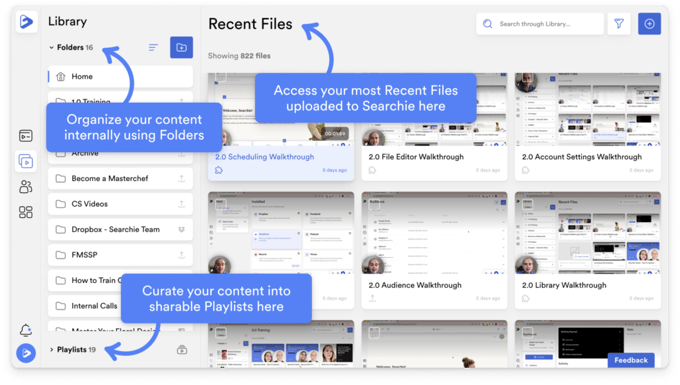Click the new playlist icon beside Playlists
This screenshot has width=680, height=385.
click(x=182, y=350)
